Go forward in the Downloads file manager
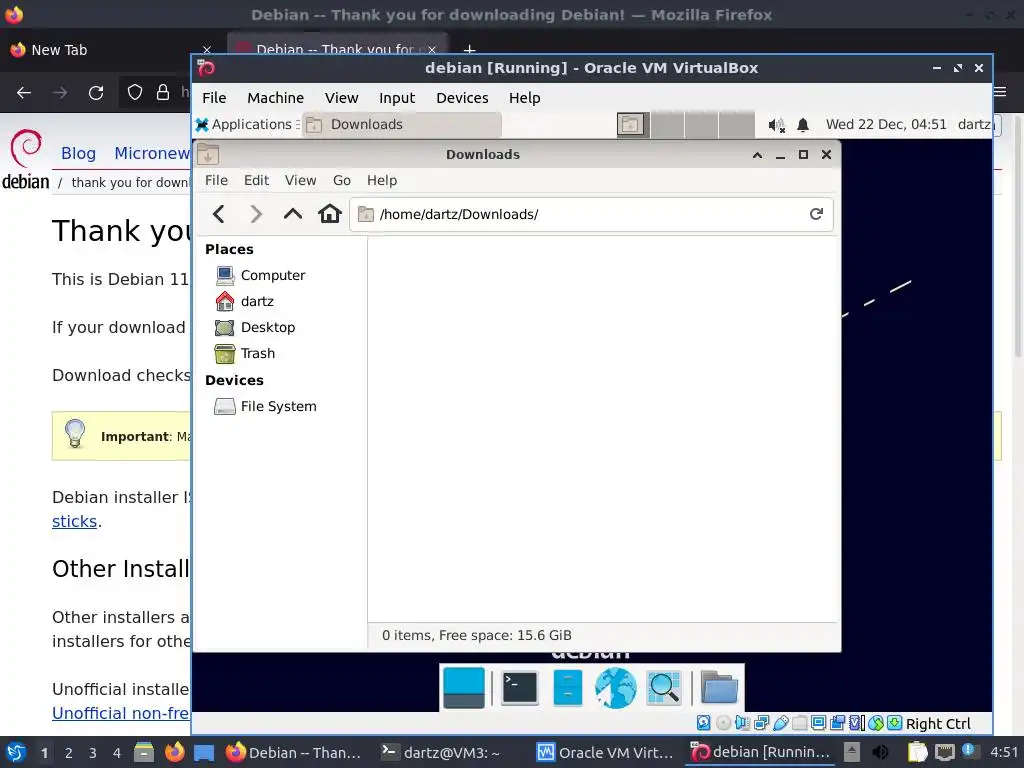Image resolution: width=1024 pixels, height=768 pixels. (256, 214)
